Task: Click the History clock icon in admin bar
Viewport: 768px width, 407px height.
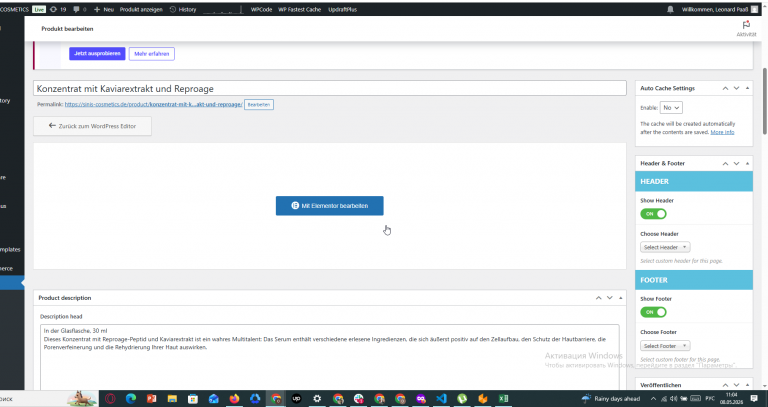Action: click(x=173, y=9)
